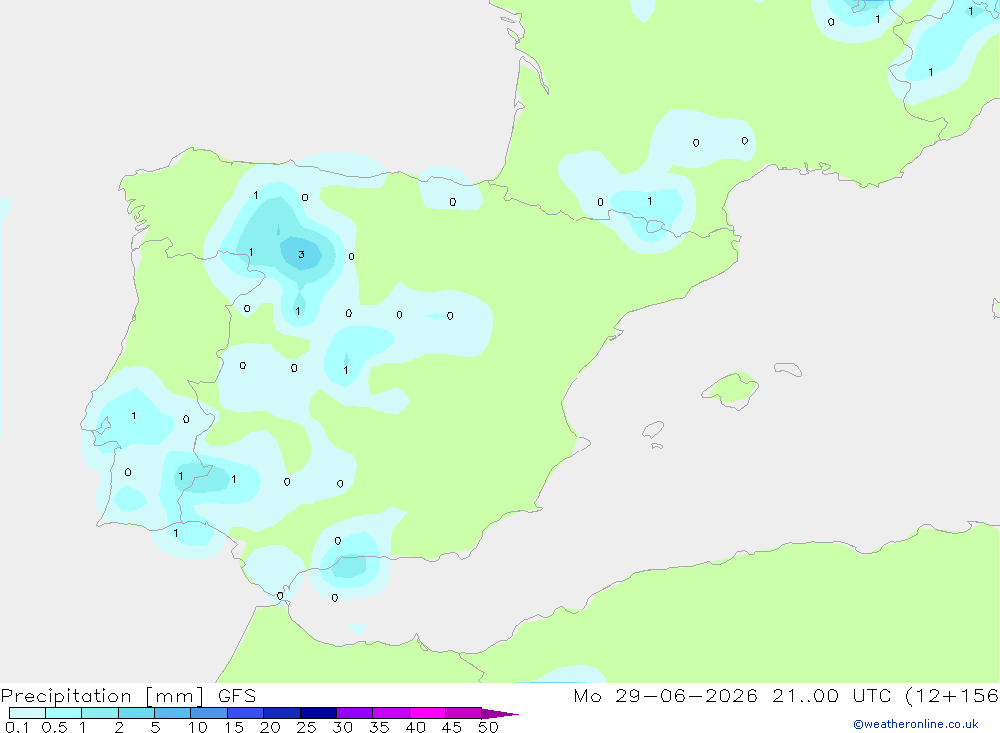The height and width of the screenshot is (733, 1000).
Task: Click the 30–35 mm violet legend swatch
Action: [354, 713]
